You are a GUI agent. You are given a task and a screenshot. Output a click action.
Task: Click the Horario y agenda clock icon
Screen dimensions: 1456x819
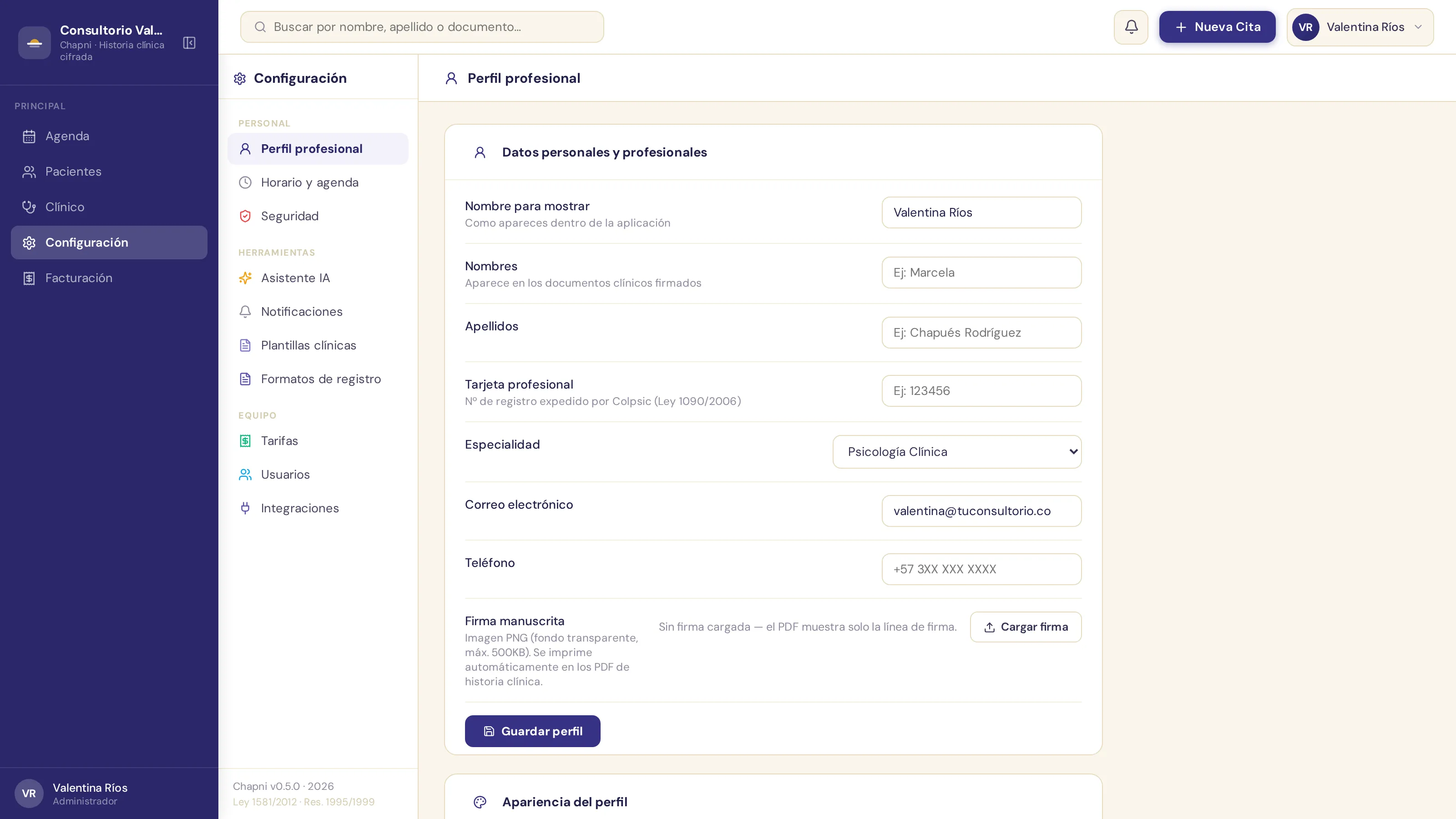pos(245,182)
